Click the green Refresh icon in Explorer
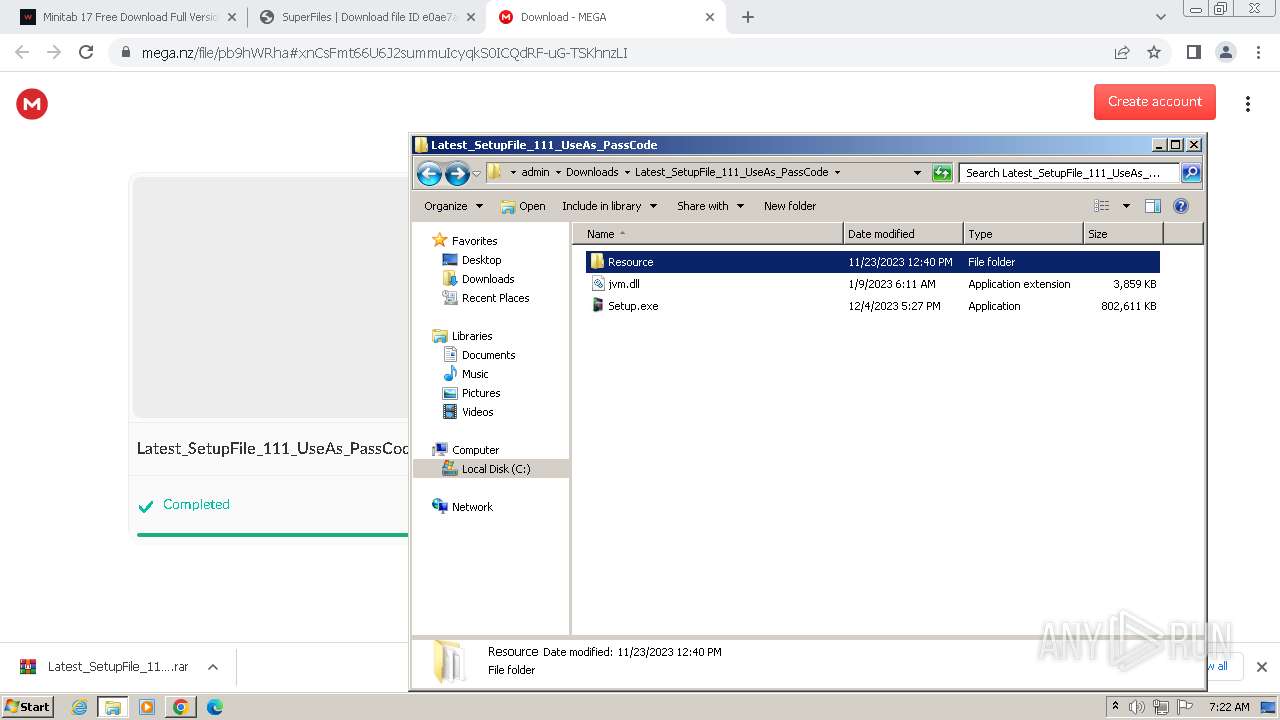Viewport: 1280px width, 720px height. coord(942,173)
